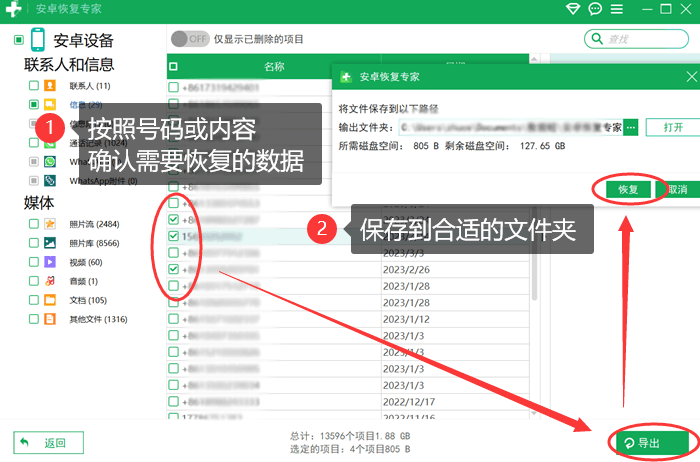Check the row checkbox dated 2023/2/26
The height and width of the screenshot is (462, 700).
coord(174,269)
